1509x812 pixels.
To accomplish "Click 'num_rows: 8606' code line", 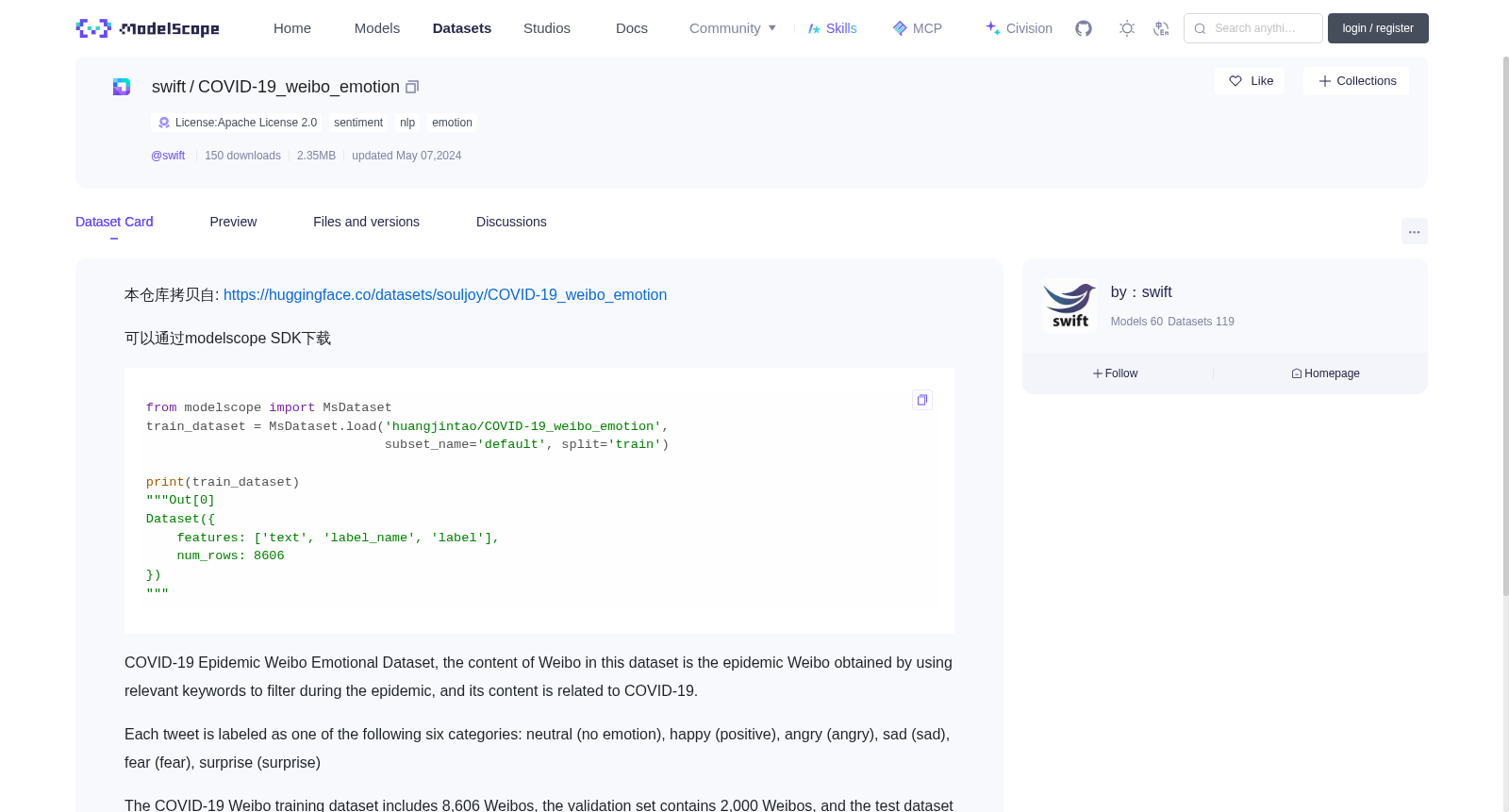I will point(230,556).
